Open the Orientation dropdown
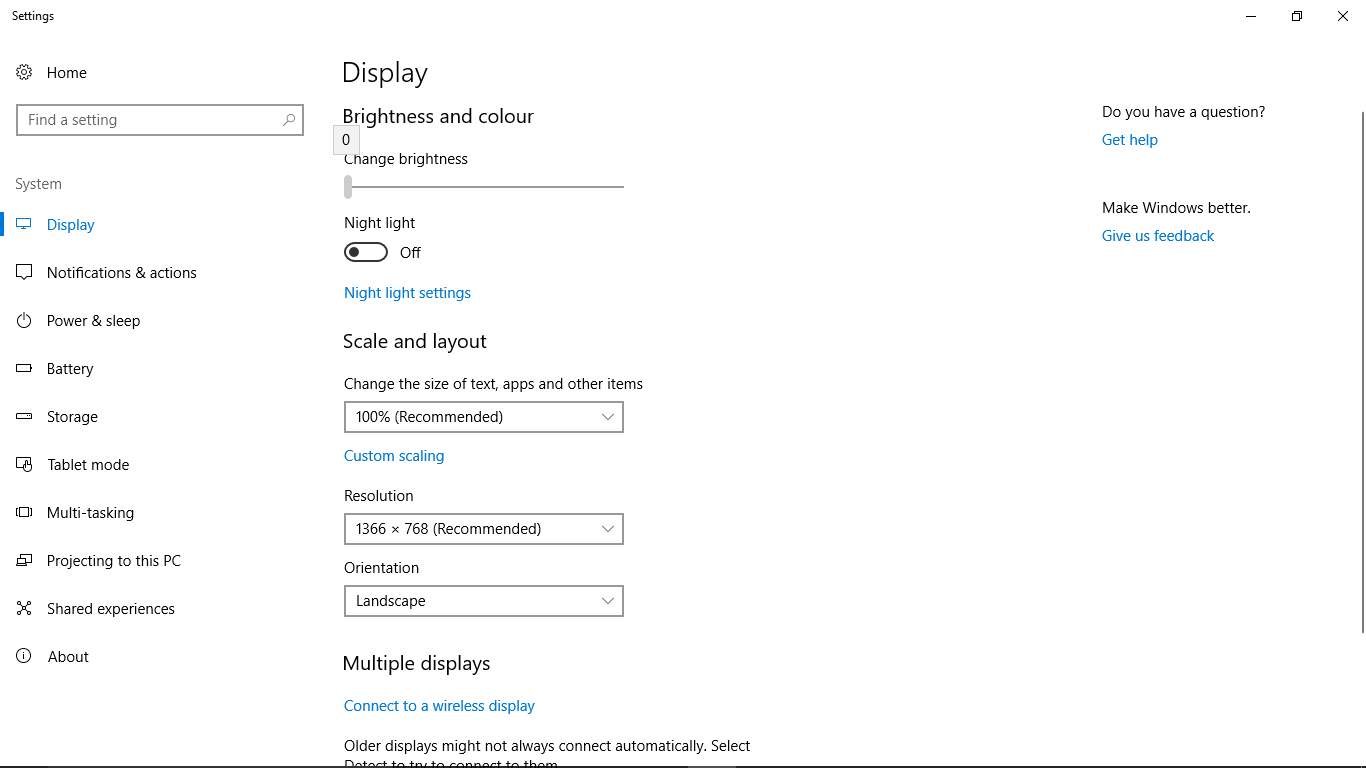Viewport: 1366px width, 768px height. coord(483,601)
